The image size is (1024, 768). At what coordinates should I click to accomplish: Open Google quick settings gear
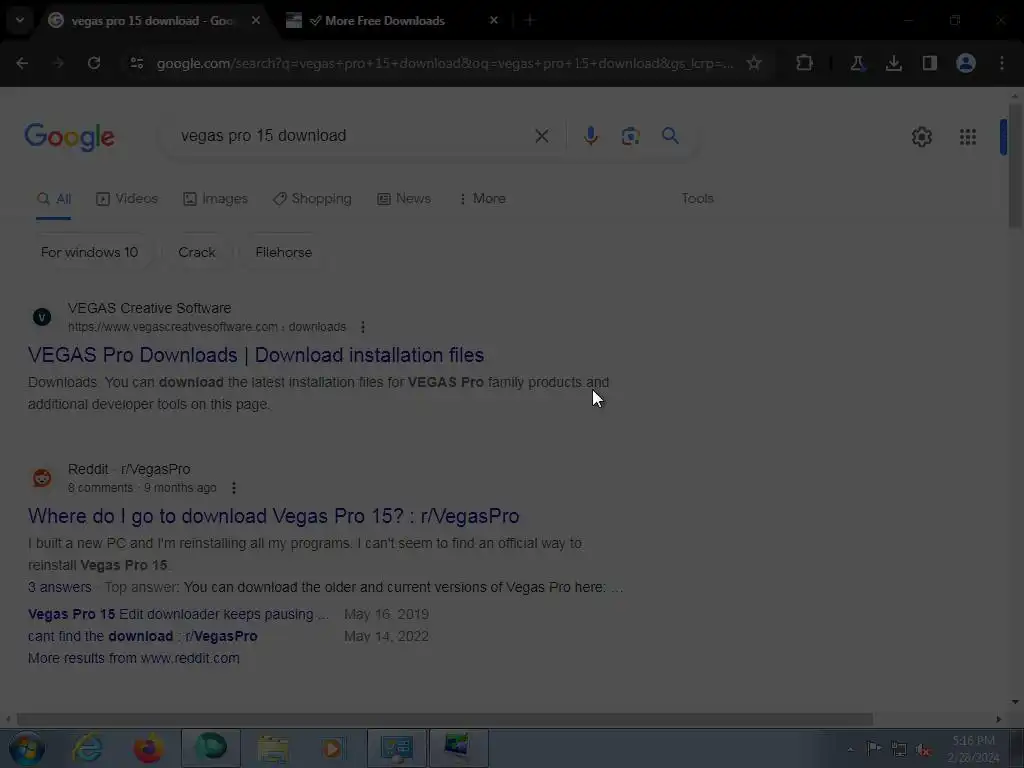tap(921, 136)
